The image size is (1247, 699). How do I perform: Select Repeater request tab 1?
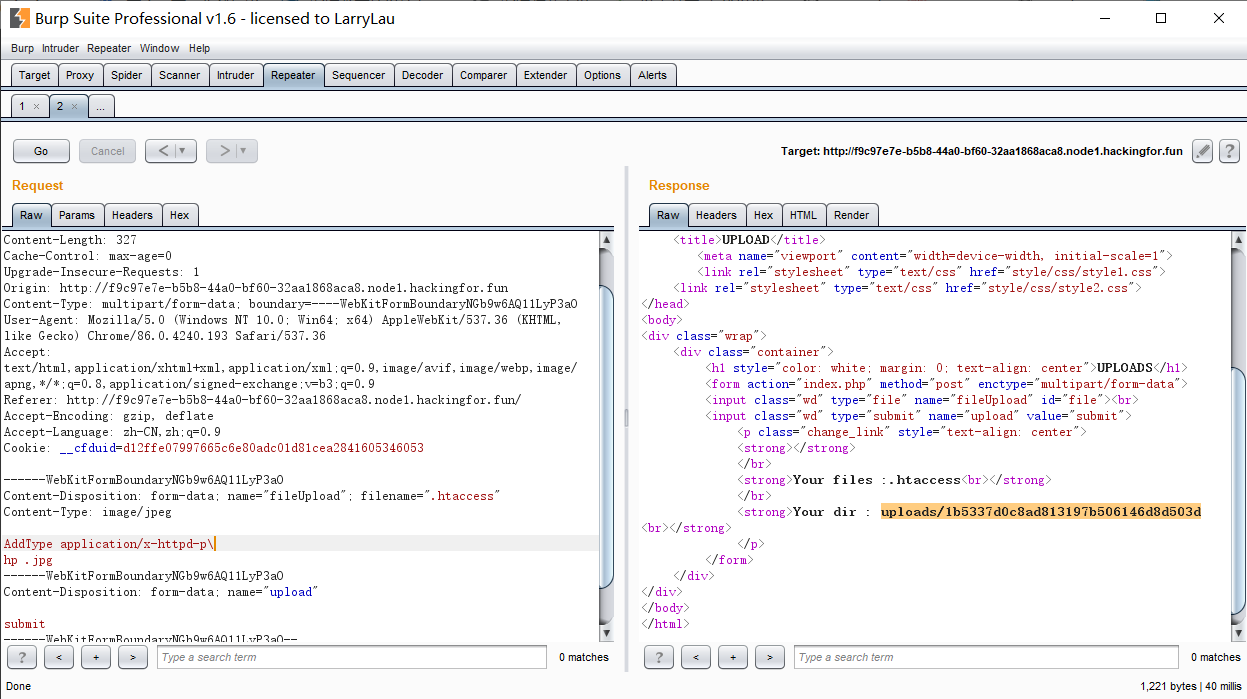click(x=30, y=106)
